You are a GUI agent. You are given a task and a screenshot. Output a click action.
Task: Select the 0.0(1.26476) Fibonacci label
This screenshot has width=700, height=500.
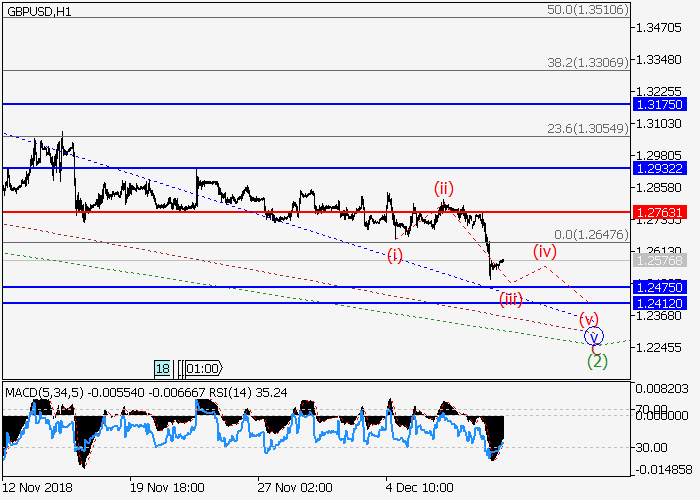(592, 234)
